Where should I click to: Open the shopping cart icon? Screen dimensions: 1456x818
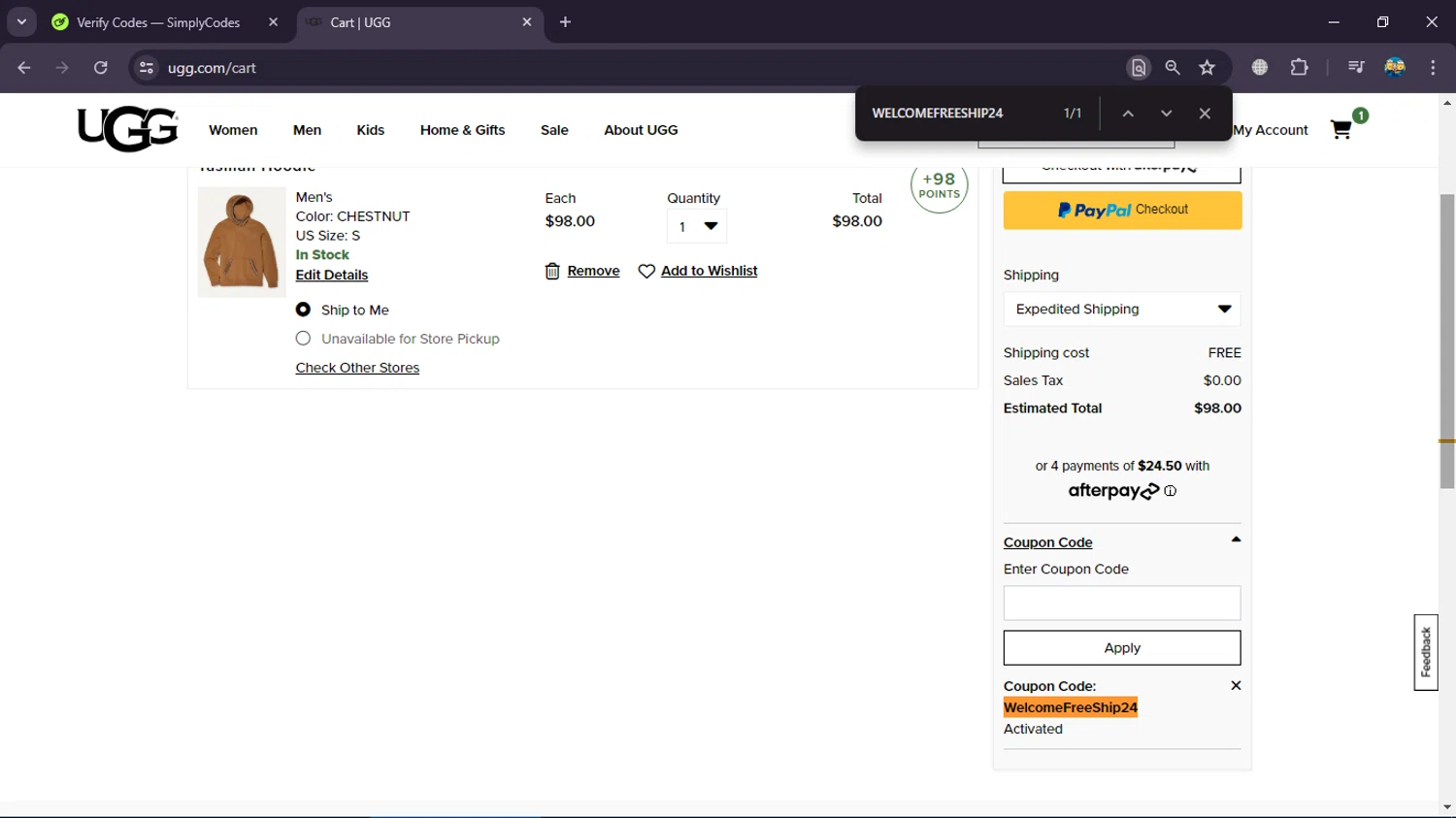(1341, 130)
